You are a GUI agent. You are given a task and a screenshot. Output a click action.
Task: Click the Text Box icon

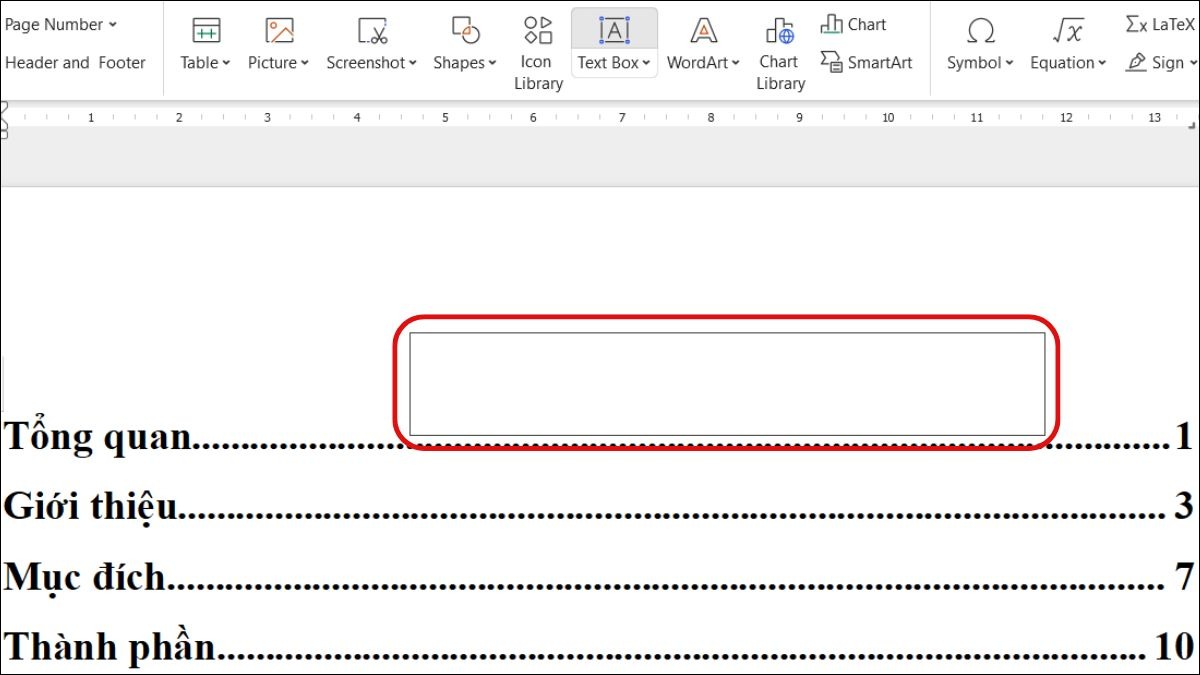point(614,30)
